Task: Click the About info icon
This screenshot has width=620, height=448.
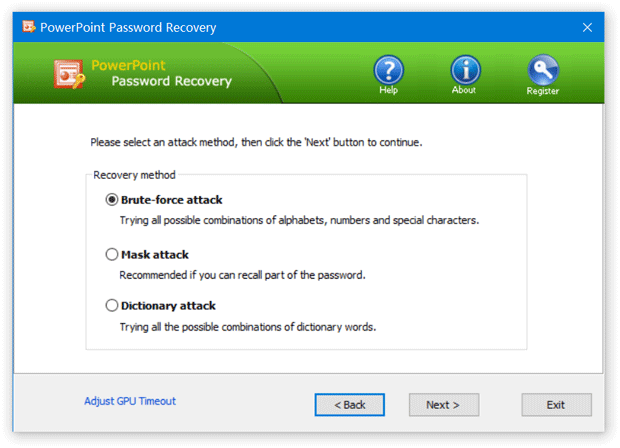Action: tap(464, 69)
